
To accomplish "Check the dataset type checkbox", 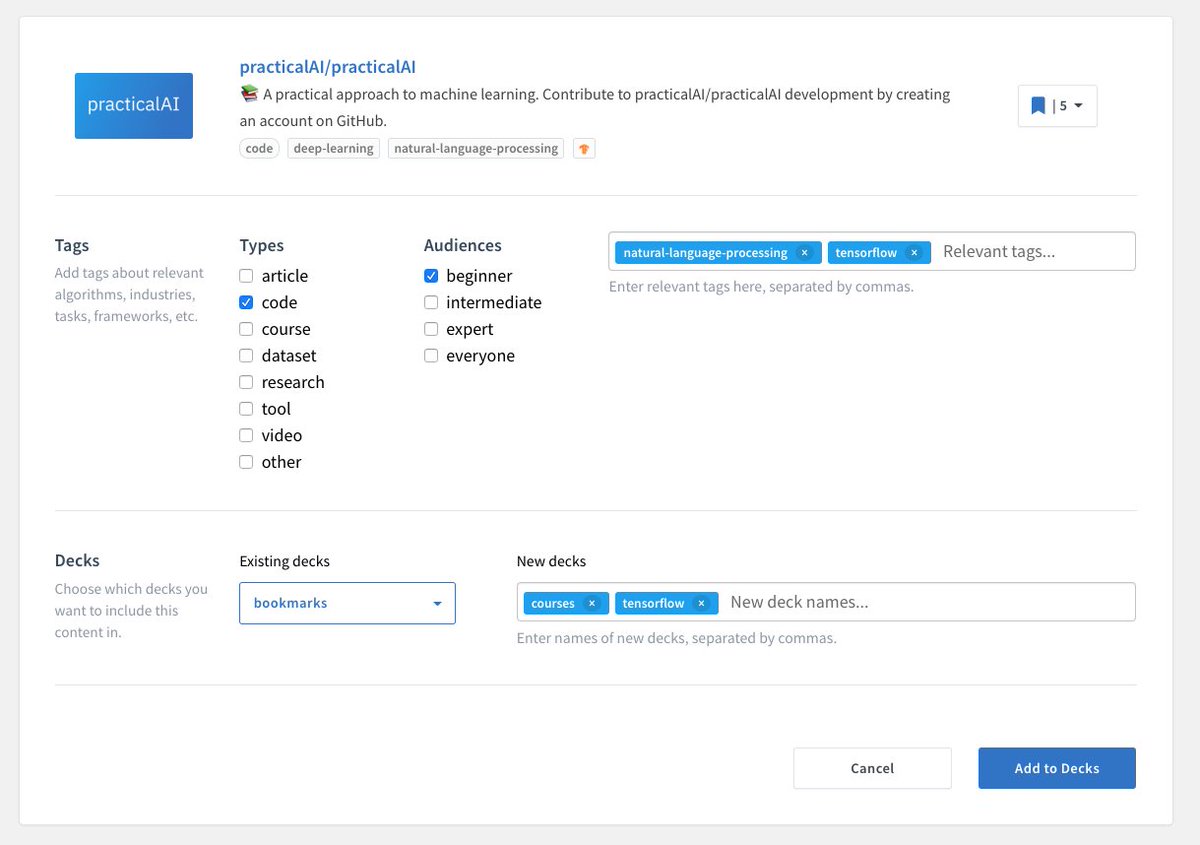I will coord(246,355).
